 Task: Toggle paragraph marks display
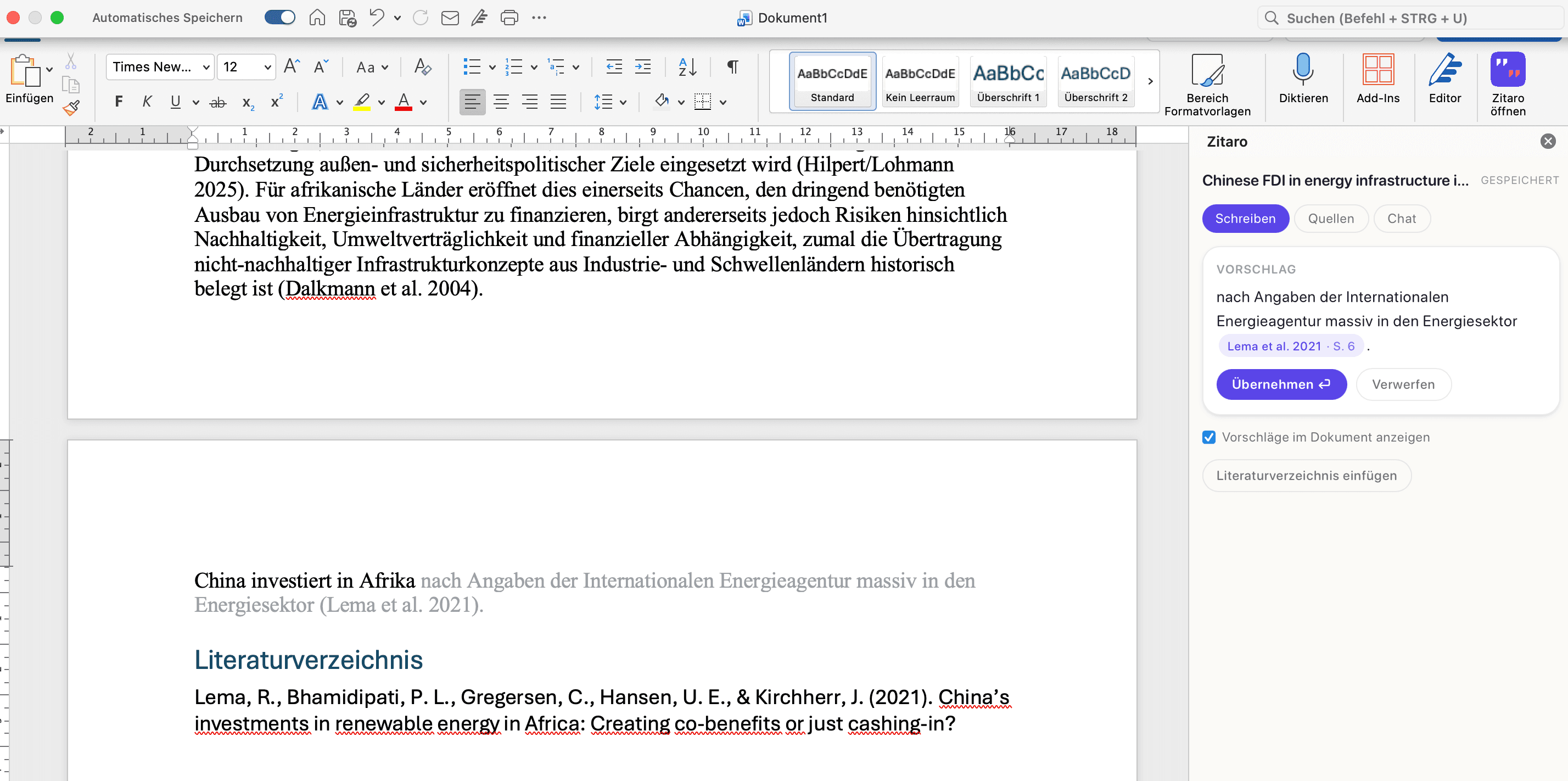coord(733,66)
